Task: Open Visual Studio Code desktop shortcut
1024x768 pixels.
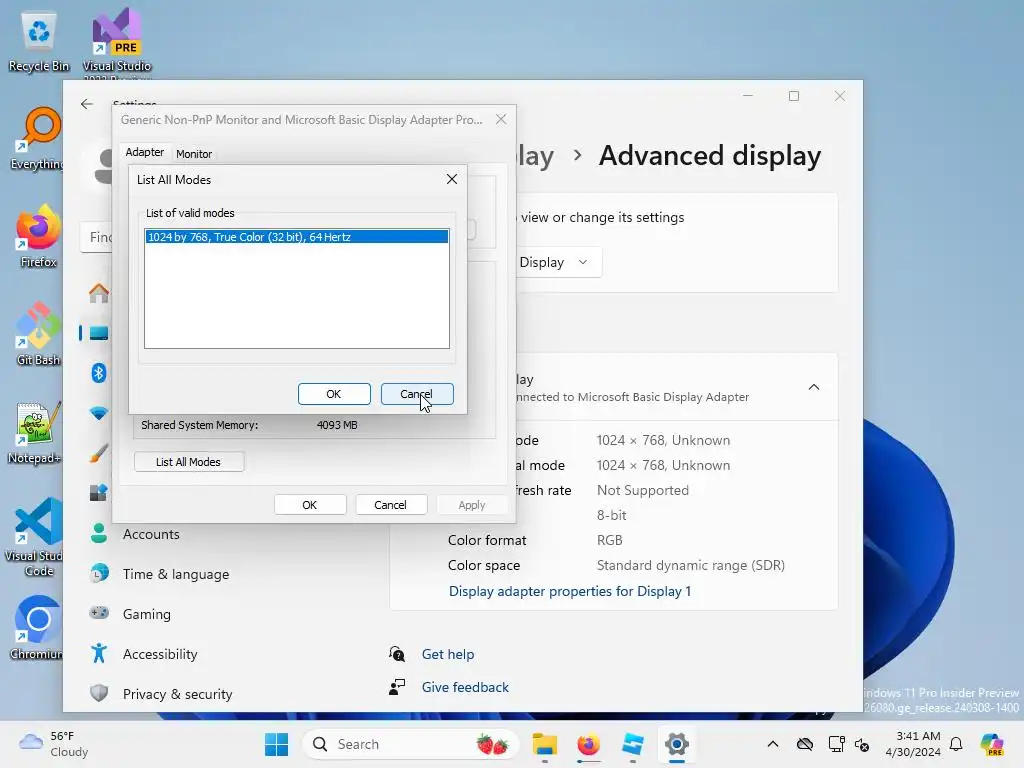Action: [36, 537]
